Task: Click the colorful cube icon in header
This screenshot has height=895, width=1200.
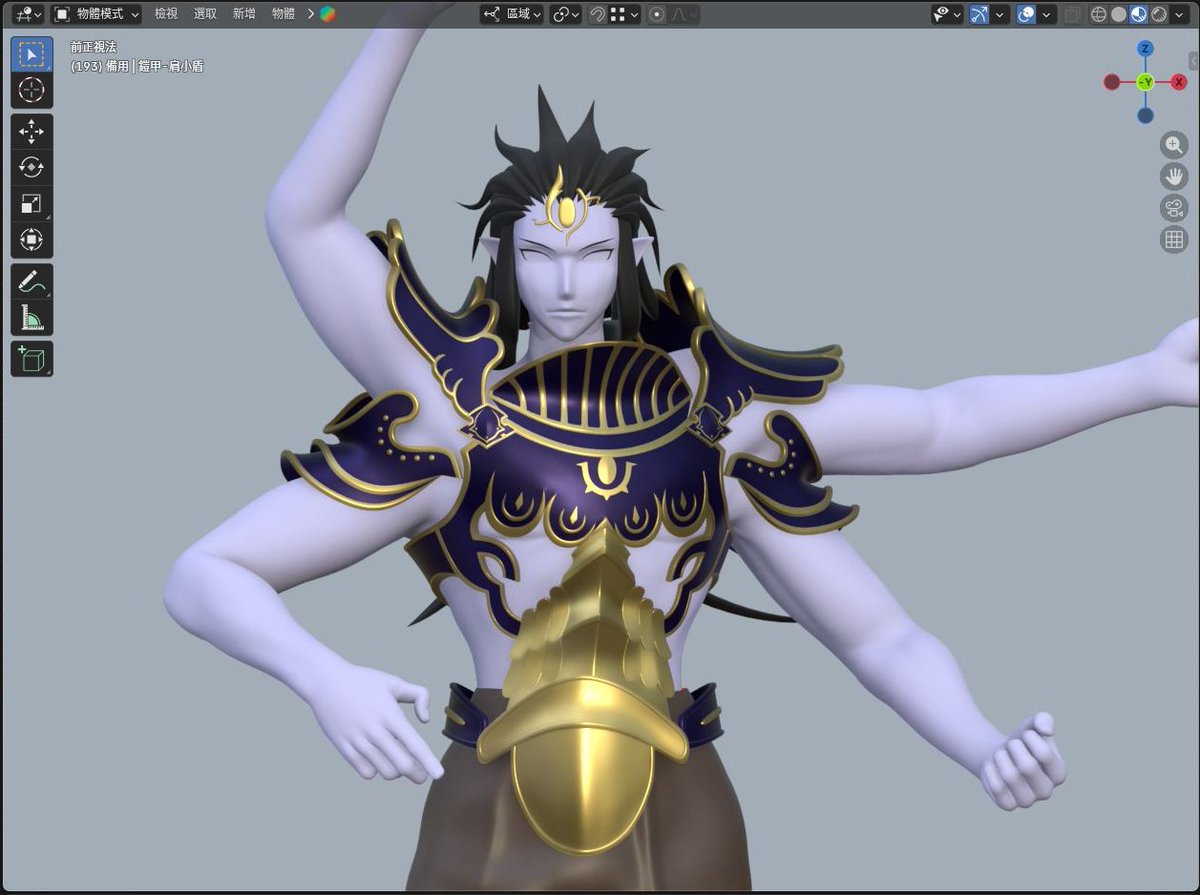Action: click(x=328, y=14)
